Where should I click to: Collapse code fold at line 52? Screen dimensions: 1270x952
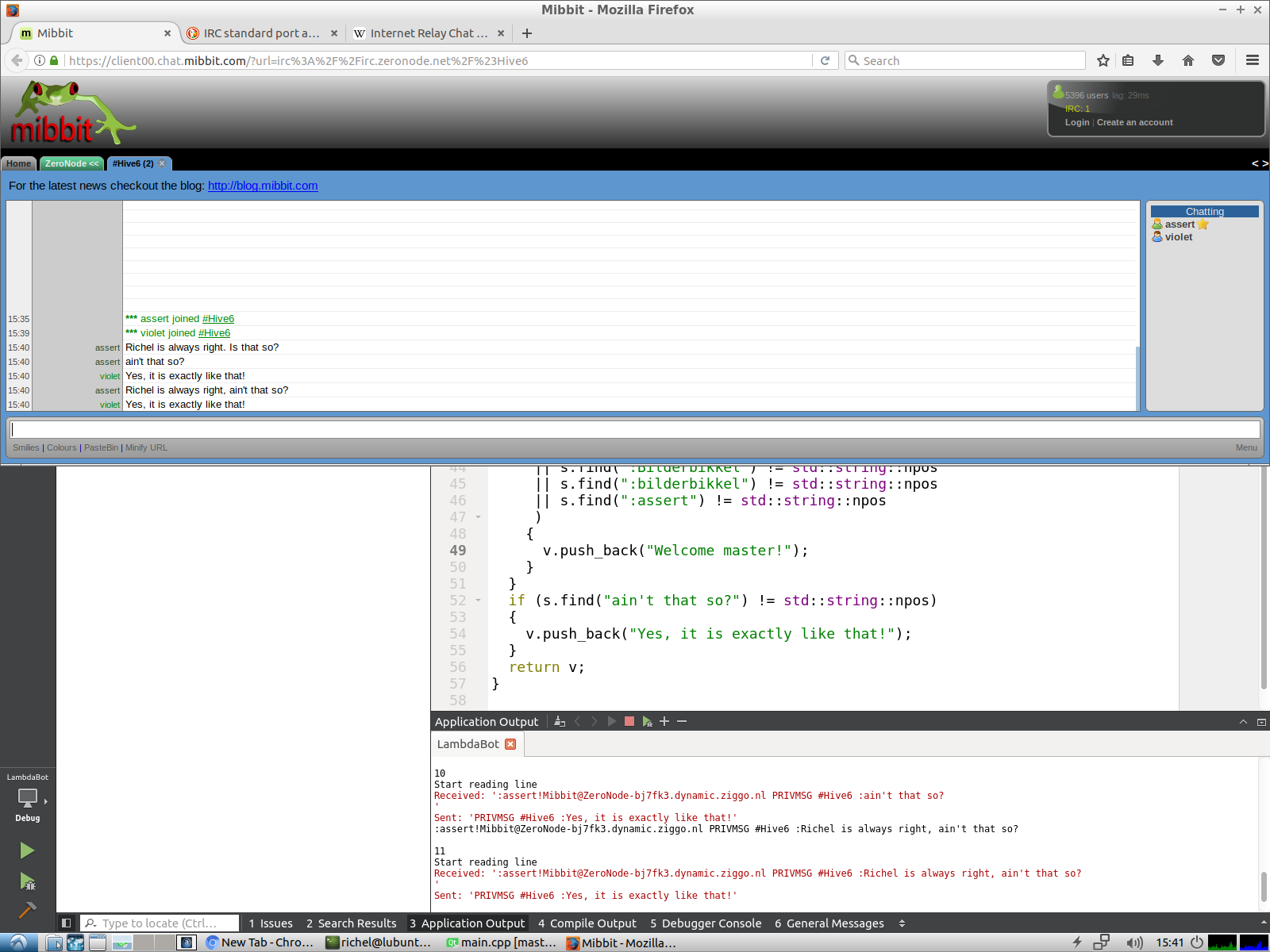479,601
